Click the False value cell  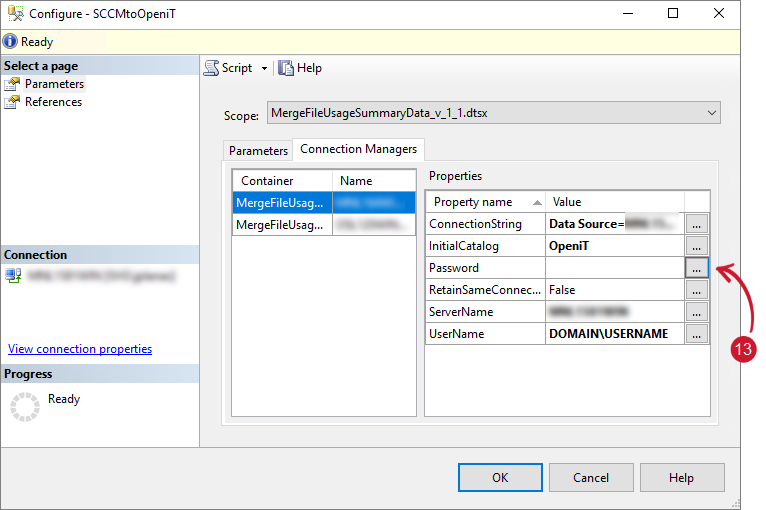[615, 290]
